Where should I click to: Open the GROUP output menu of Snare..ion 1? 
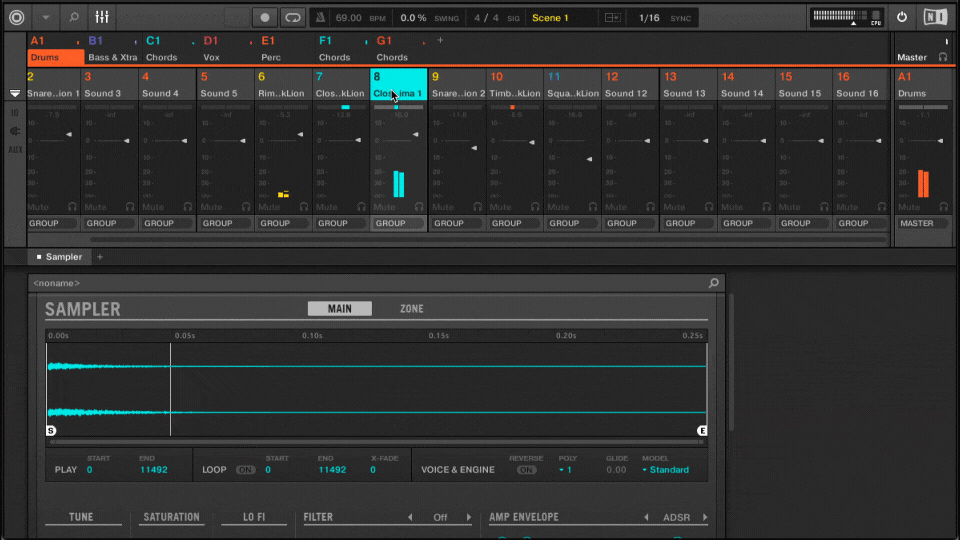coord(53,223)
